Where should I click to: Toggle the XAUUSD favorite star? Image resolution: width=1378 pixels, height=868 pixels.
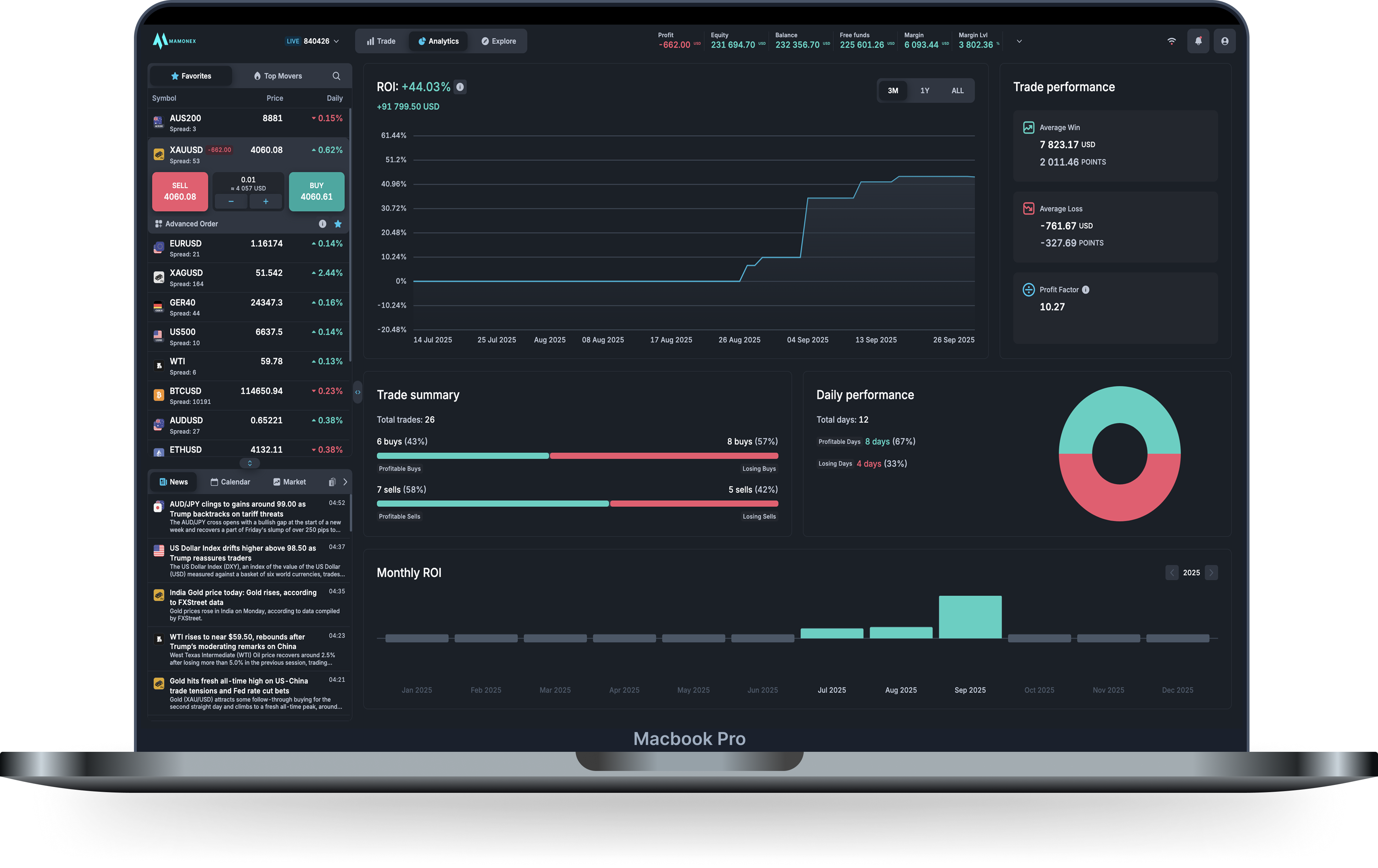pyautogui.click(x=338, y=224)
